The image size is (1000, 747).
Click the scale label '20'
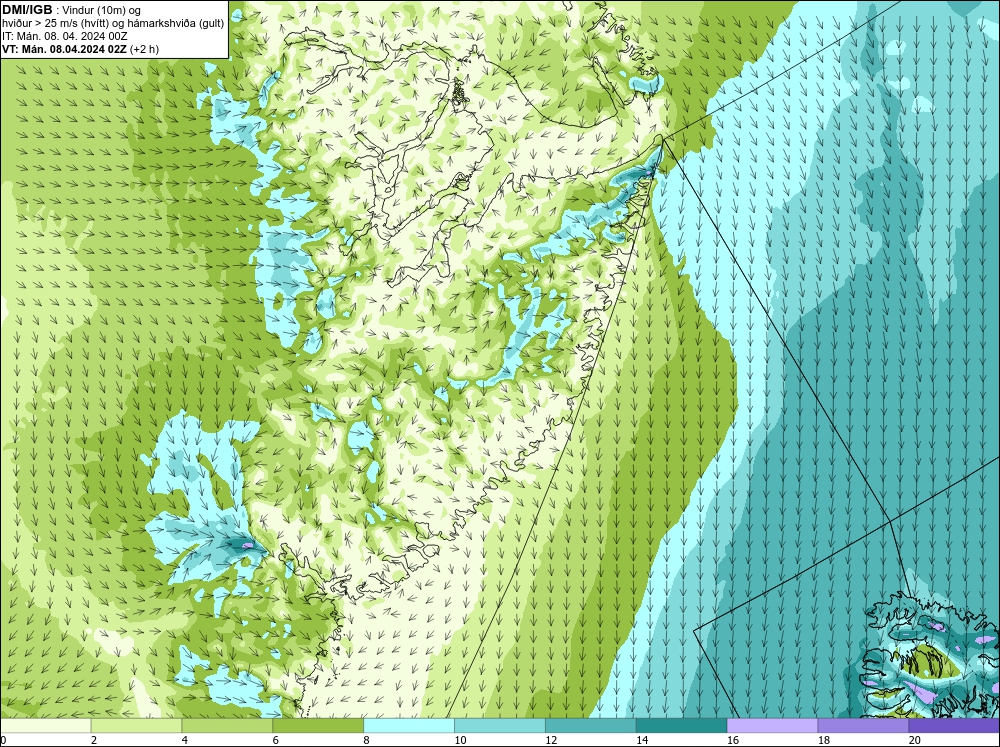(x=915, y=740)
